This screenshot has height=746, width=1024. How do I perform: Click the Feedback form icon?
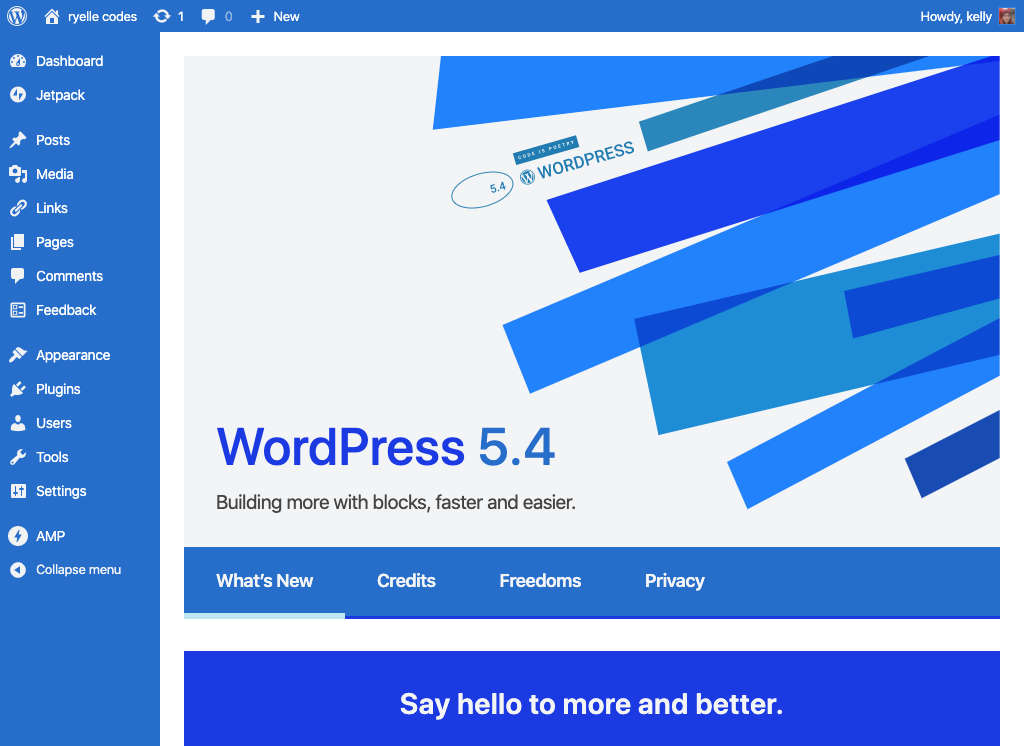coord(18,310)
